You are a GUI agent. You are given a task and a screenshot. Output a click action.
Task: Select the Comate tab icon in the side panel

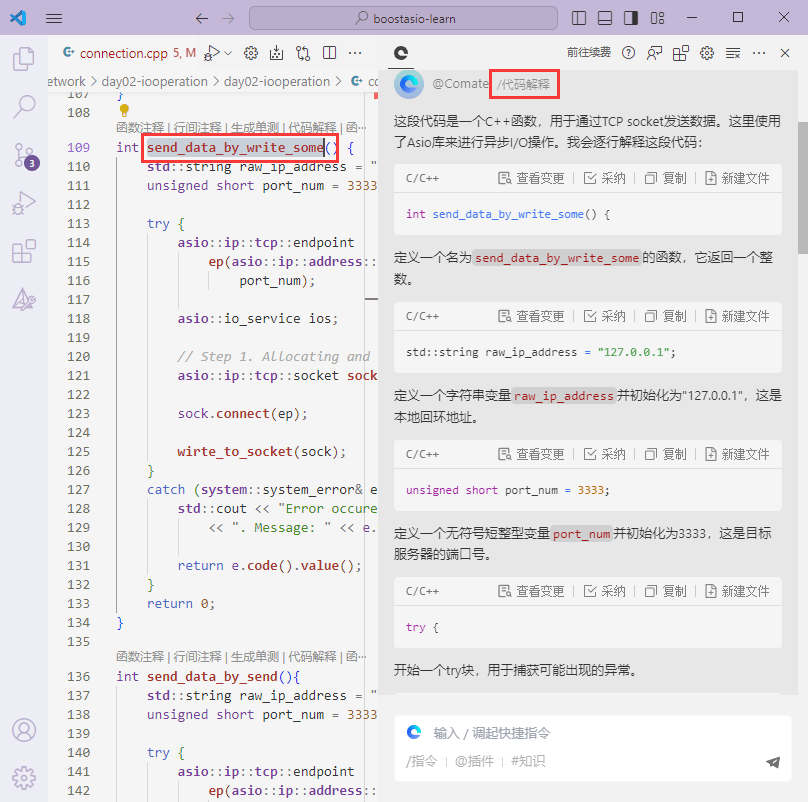point(401,53)
